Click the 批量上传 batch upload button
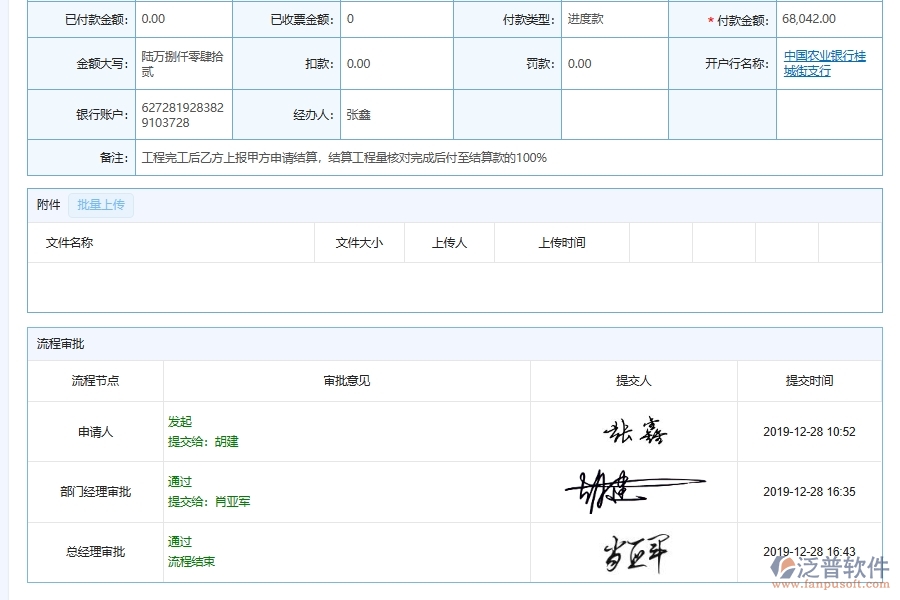 [x=100, y=205]
